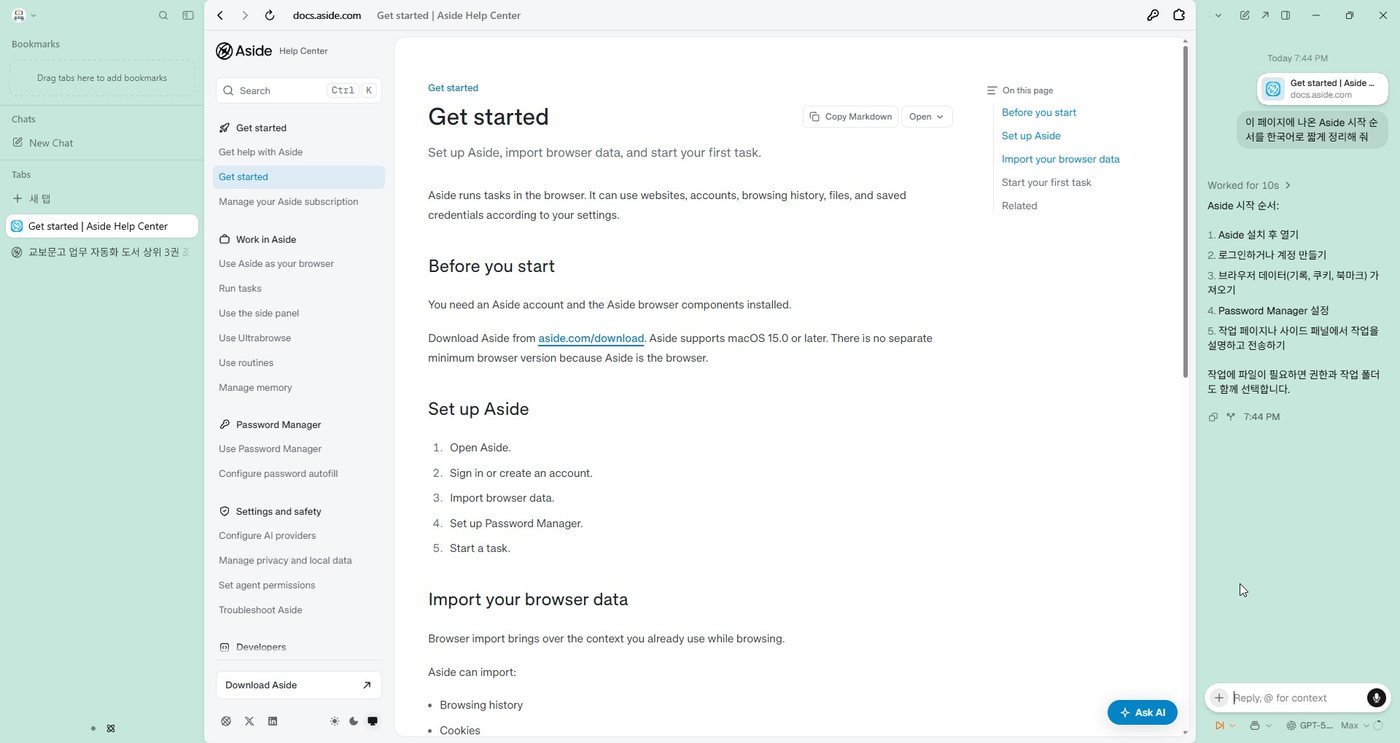
Task: Open the GPT-5 model selector dropdown
Action: pyautogui.click(x=1309, y=725)
